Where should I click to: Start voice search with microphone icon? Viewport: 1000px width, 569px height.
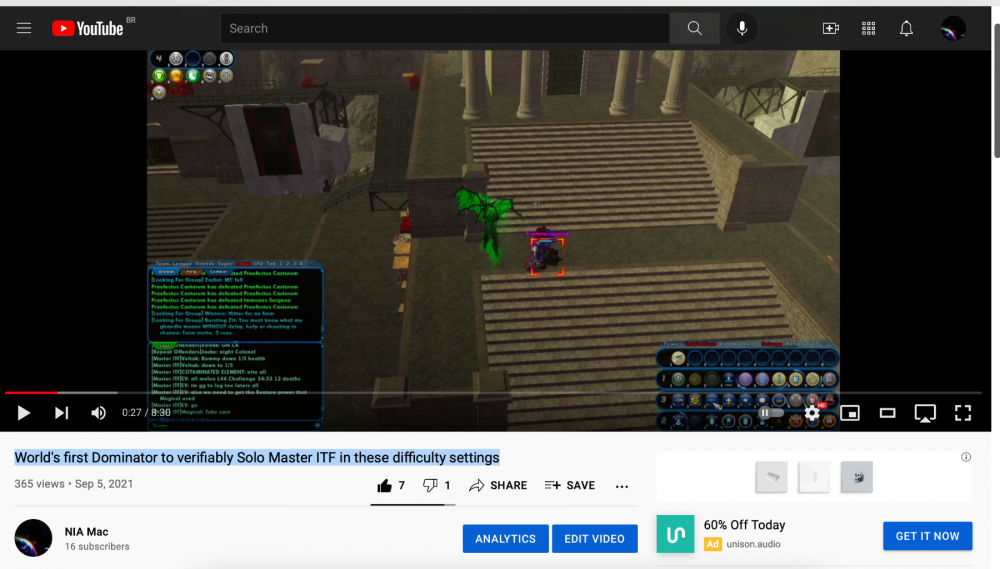(742, 28)
